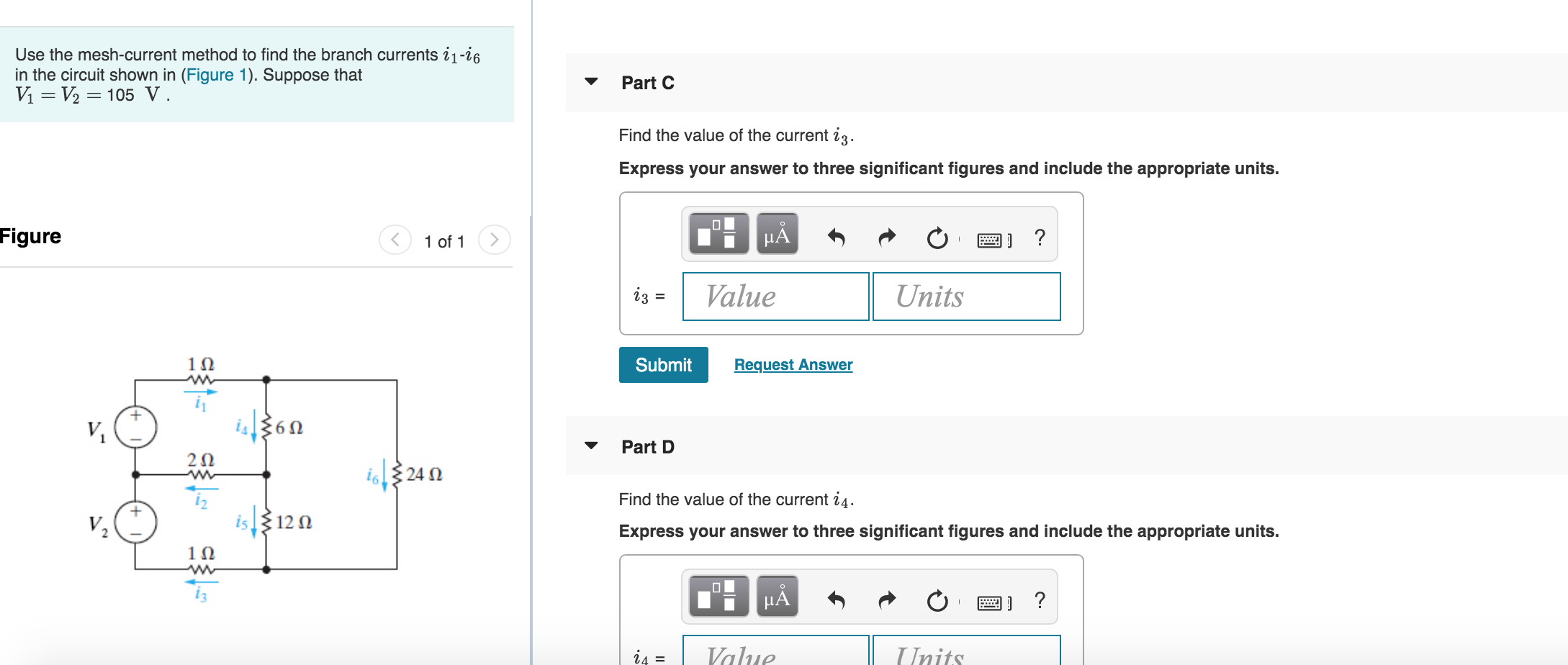The image size is (1568, 665).
Task: Submit the Part C answer
Action: pyautogui.click(x=662, y=365)
